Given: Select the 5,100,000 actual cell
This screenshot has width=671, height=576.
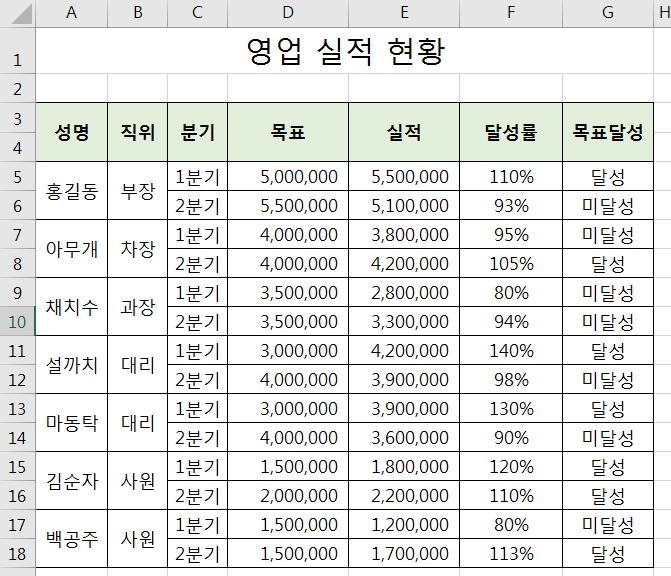Looking at the screenshot, I should (x=404, y=205).
